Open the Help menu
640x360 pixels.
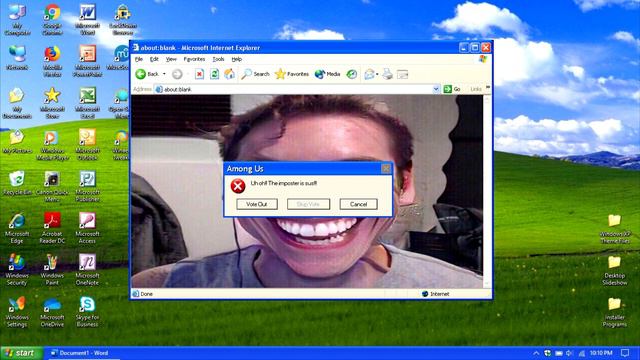[237, 59]
